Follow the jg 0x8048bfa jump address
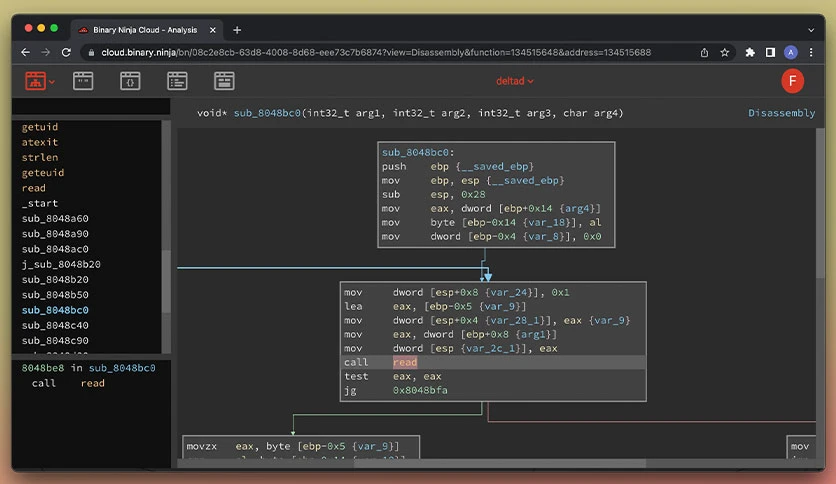Image resolution: width=836 pixels, height=484 pixels. pyautogui.click(x=420, y=390)
